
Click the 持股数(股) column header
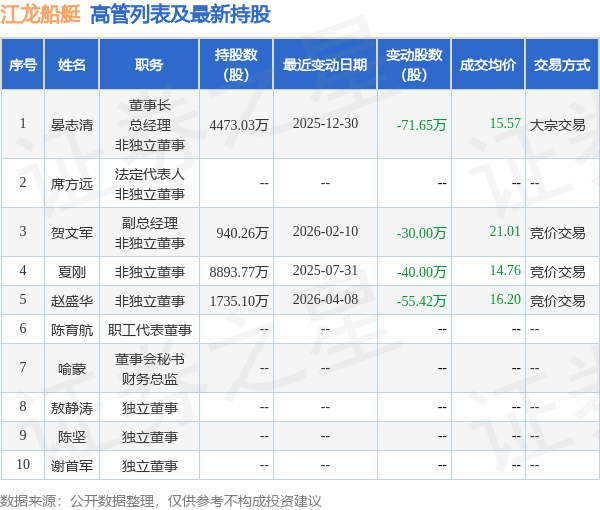[236, 64]
